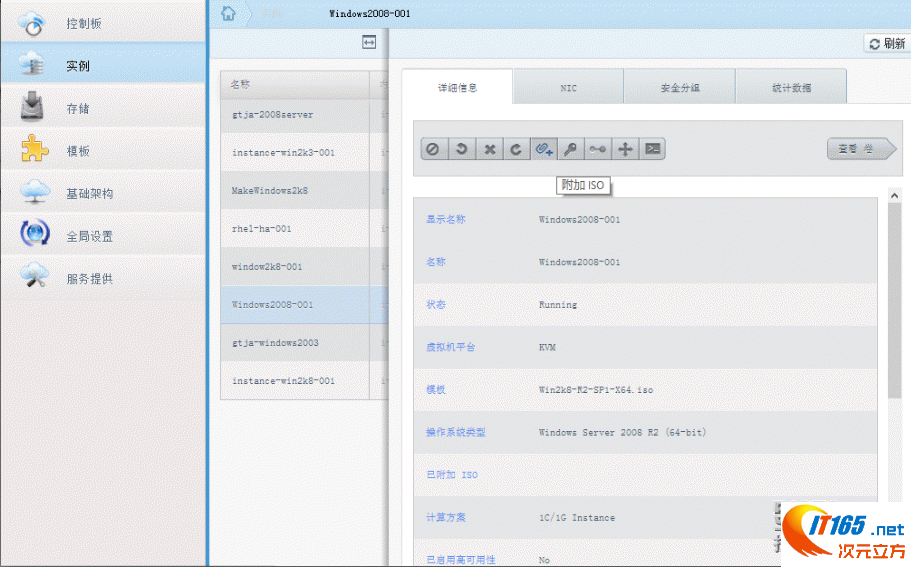Click the 虚拟机平台 hypervisor label
The height and width of the screenshot is (567, 911).
tap(451, 347)
